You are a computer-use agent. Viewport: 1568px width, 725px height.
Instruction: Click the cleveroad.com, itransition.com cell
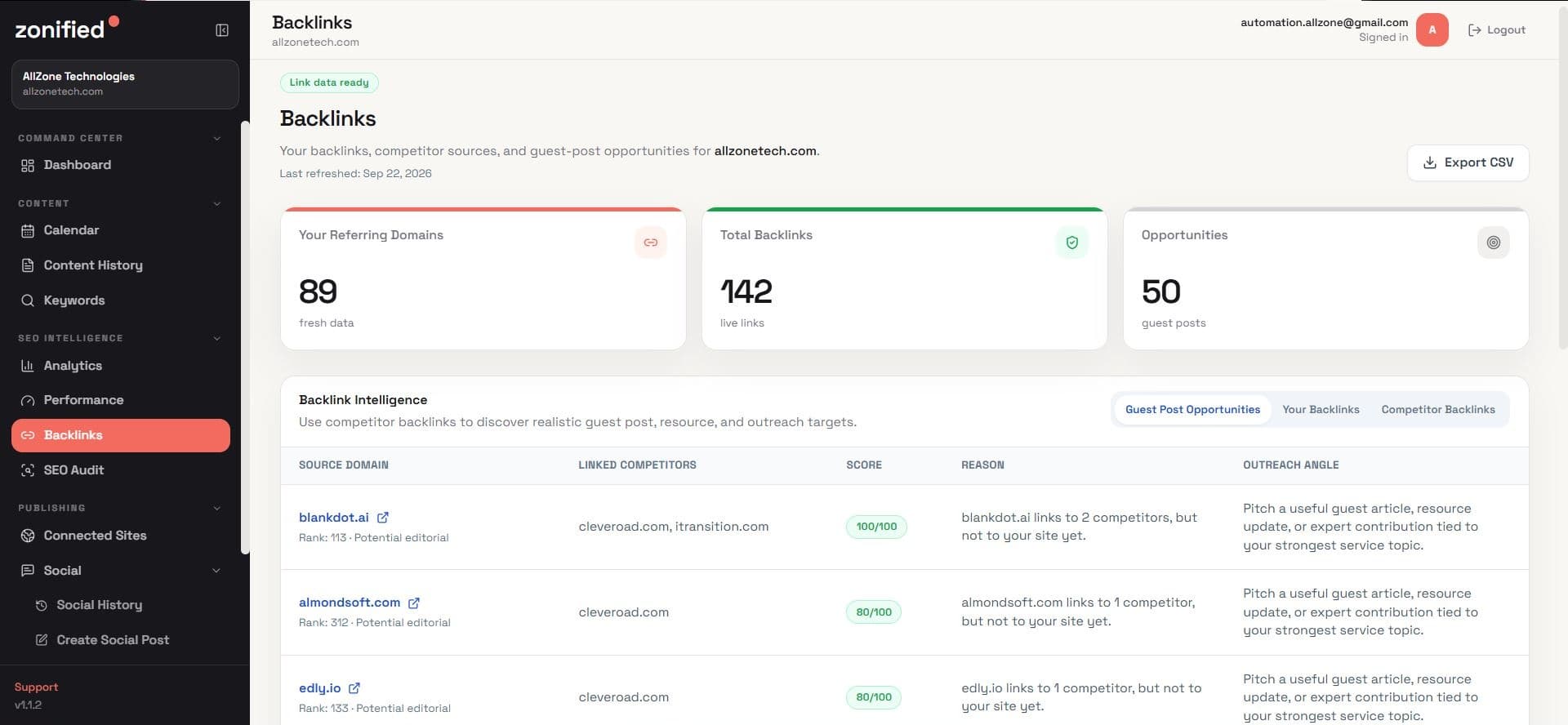tap(674, 527)
